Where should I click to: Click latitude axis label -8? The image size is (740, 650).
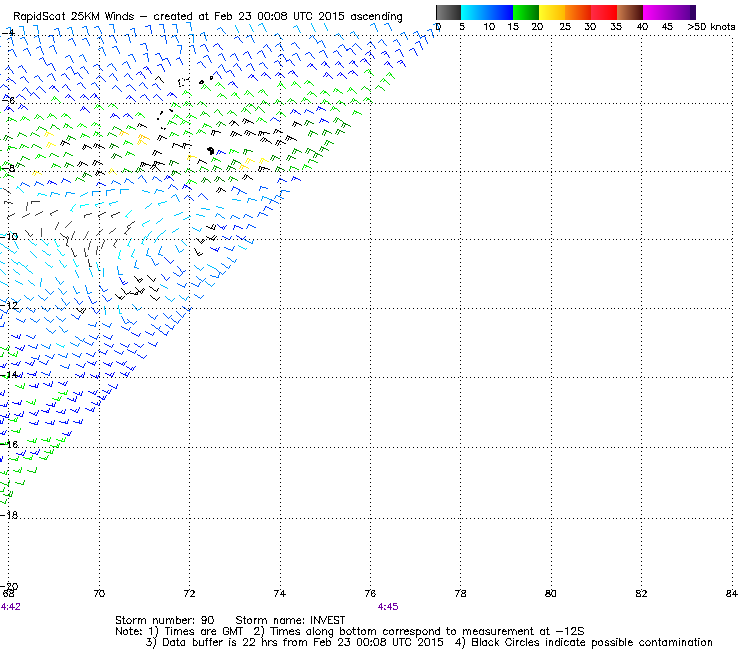click(8, 168)
